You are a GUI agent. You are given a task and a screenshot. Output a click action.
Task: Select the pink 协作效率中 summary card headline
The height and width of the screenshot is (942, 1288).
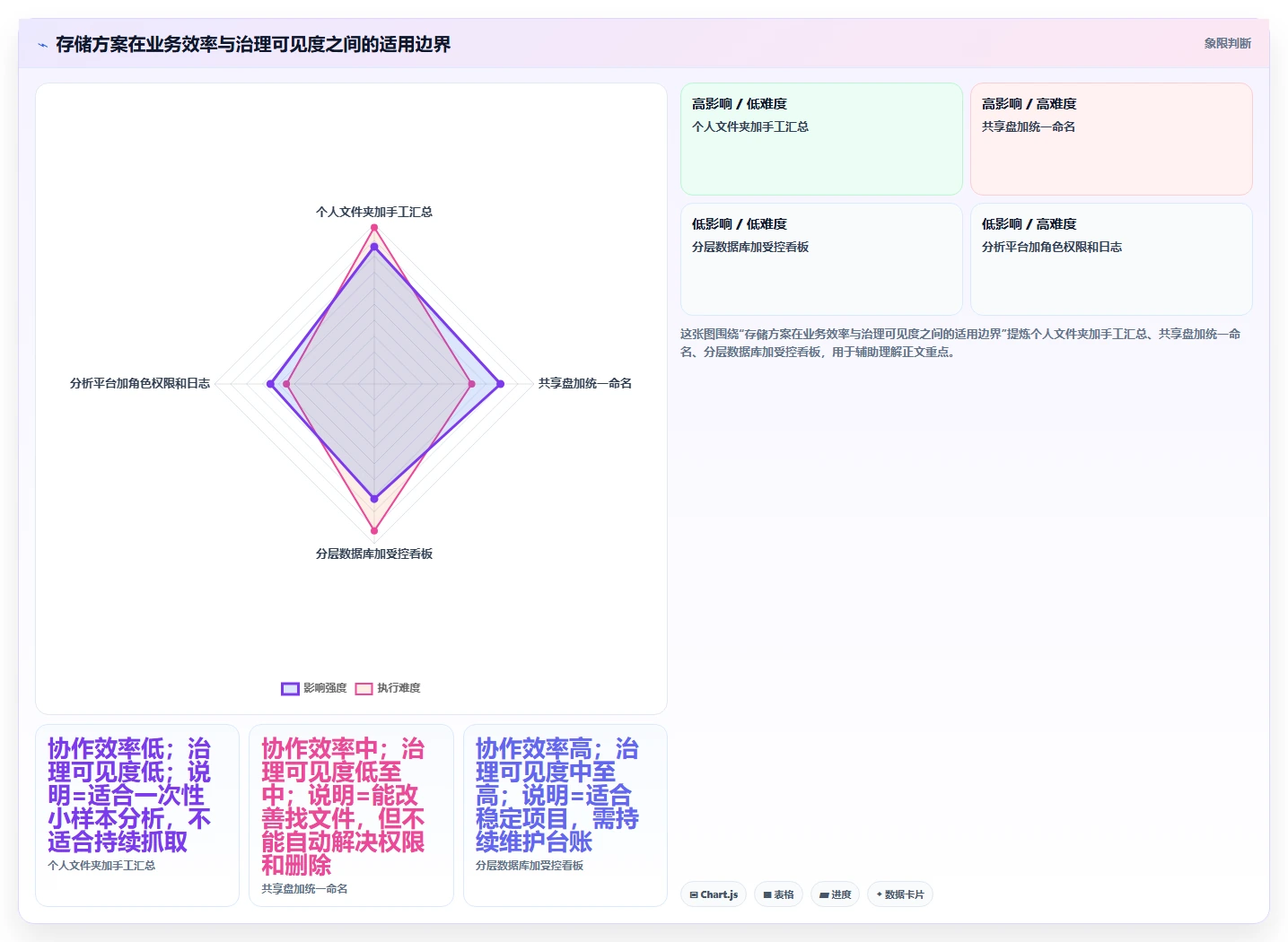[343, 807]
